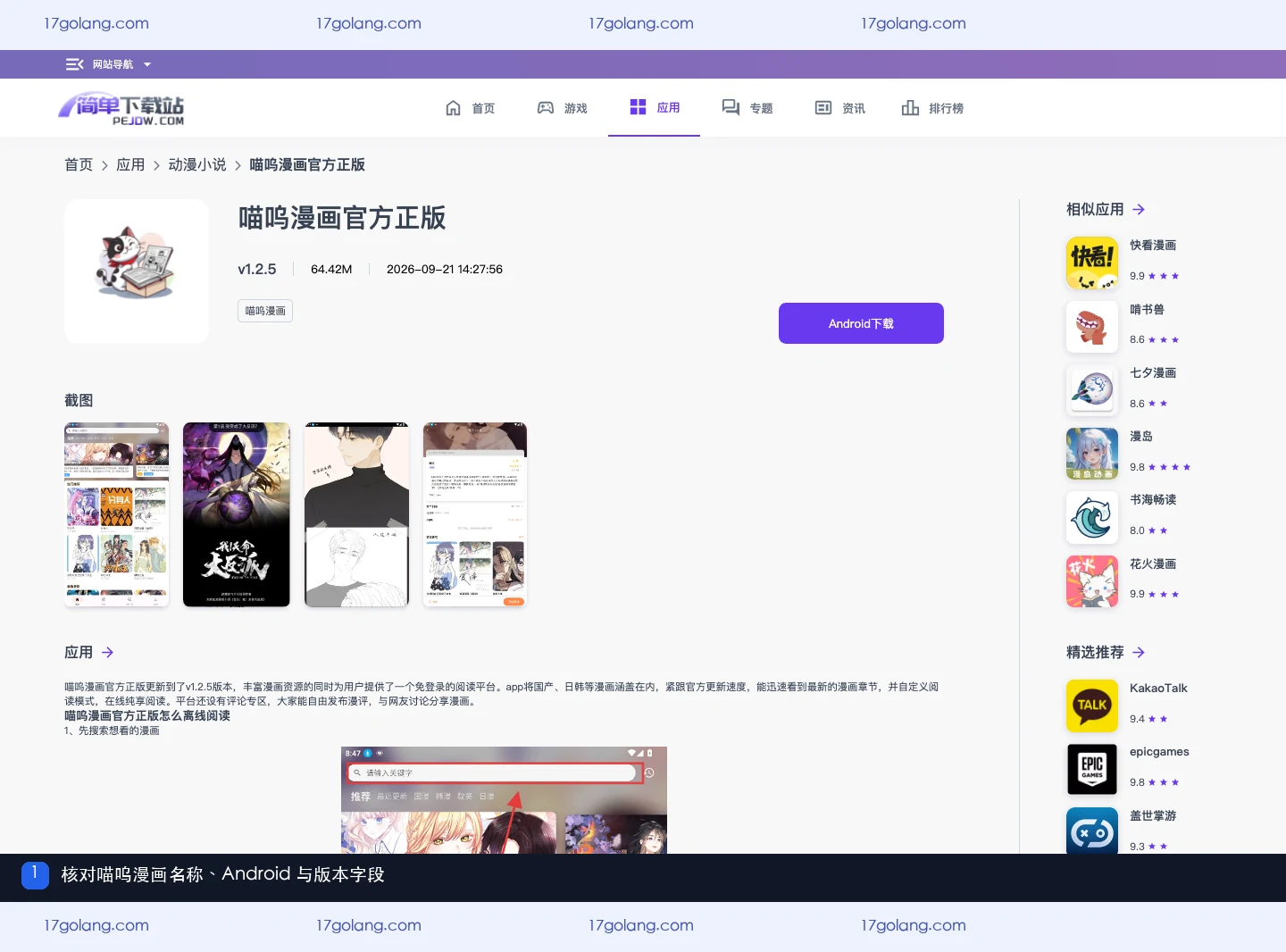Click the 简单下载站 site logo
The image size is (1286, 952).
[121, 108]
